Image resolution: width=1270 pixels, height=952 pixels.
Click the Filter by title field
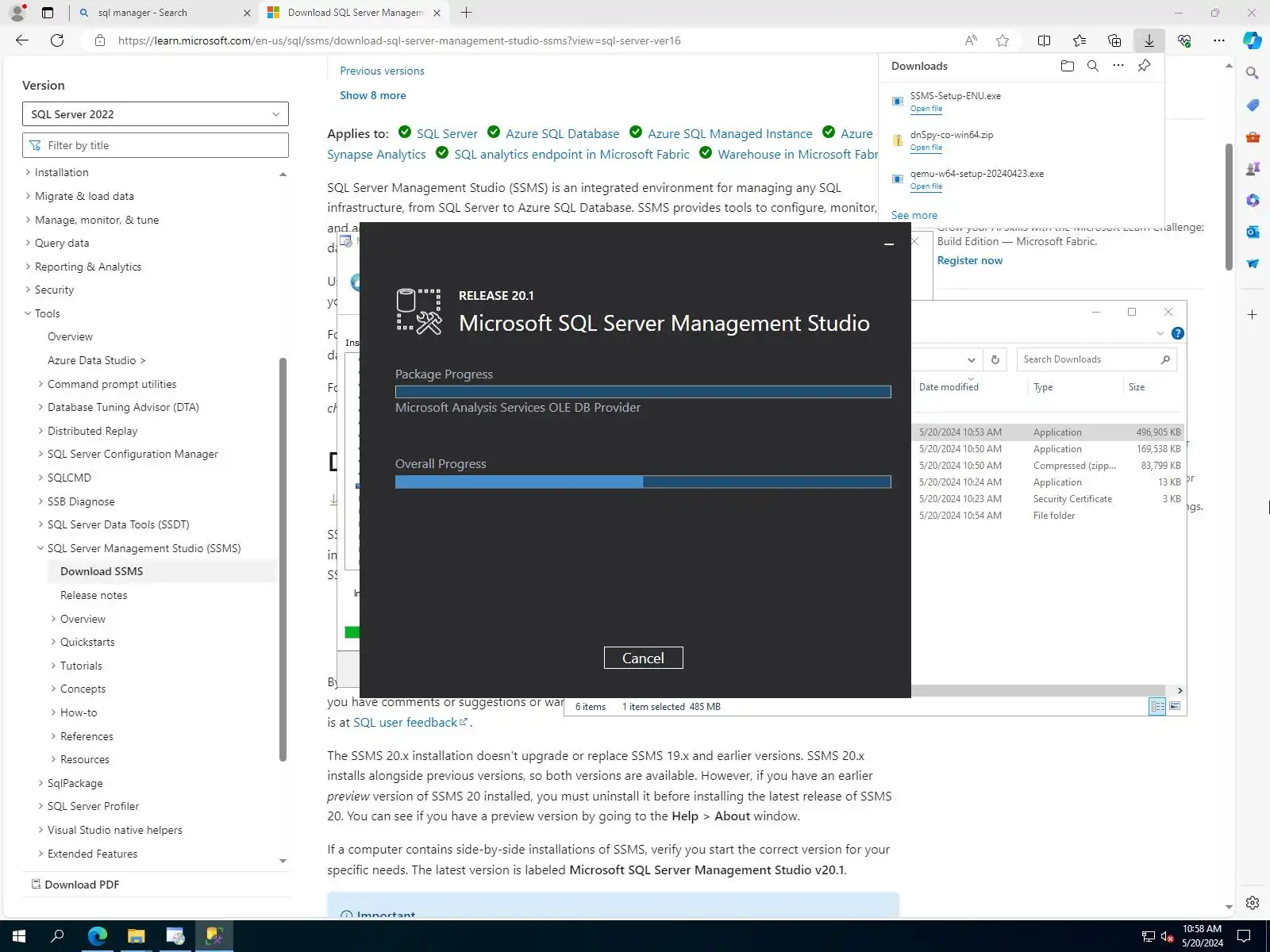pos(156,145)
